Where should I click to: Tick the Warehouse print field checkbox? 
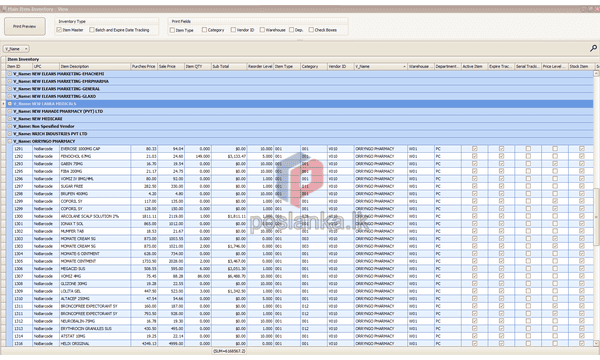click(x=262, y=30)
